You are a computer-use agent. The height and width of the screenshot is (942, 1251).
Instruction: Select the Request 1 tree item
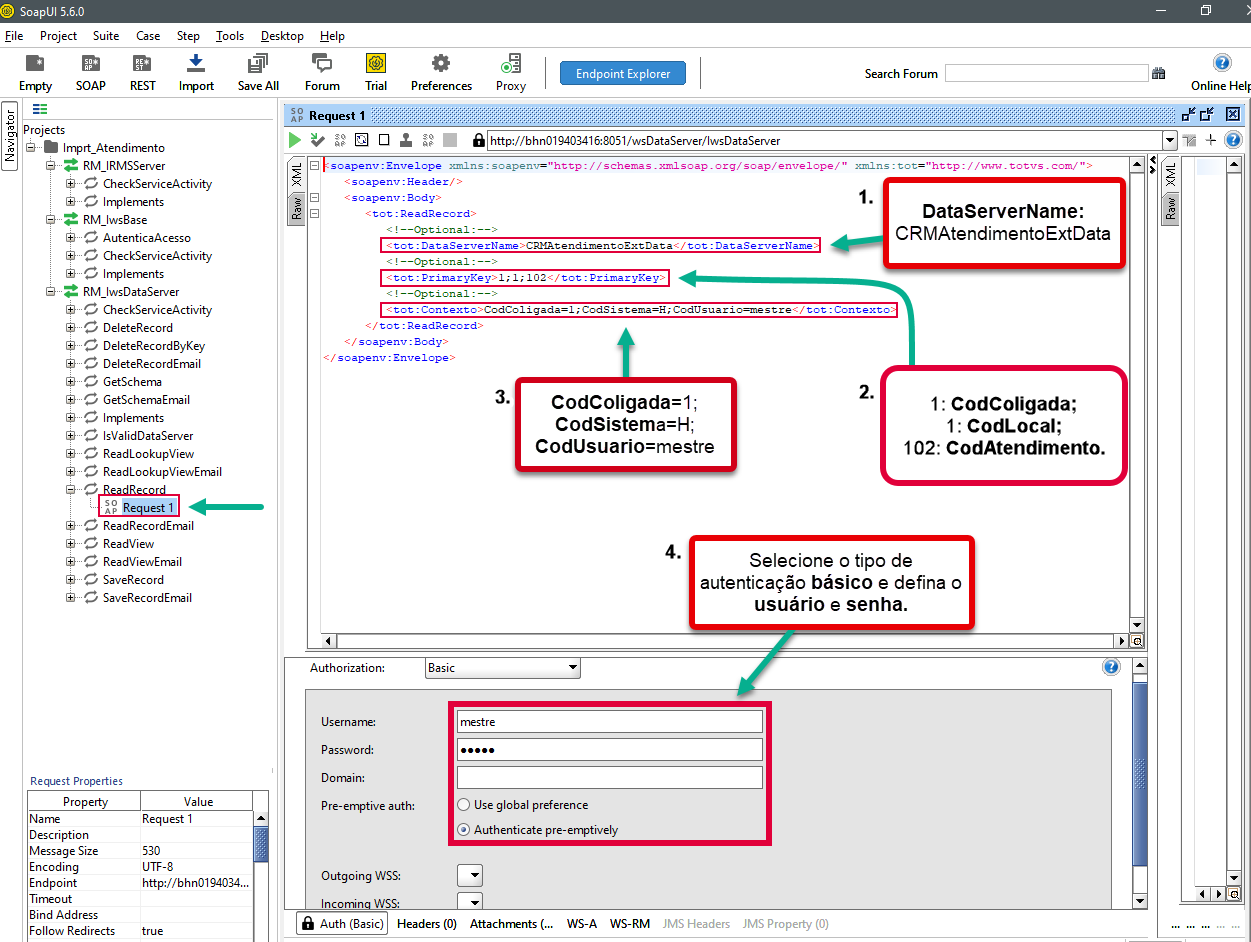click(x=148, y=508)
